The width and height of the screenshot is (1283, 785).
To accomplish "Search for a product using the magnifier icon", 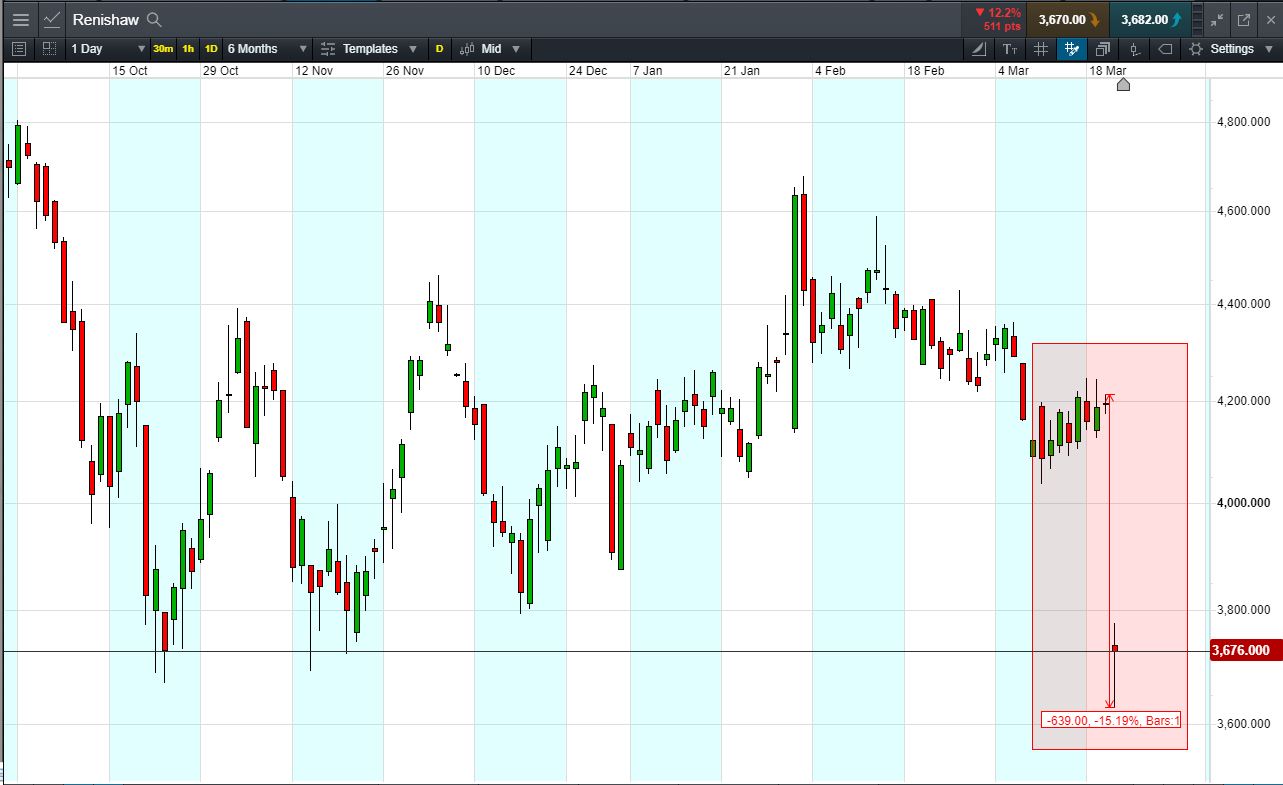I will tap(153, 19).
